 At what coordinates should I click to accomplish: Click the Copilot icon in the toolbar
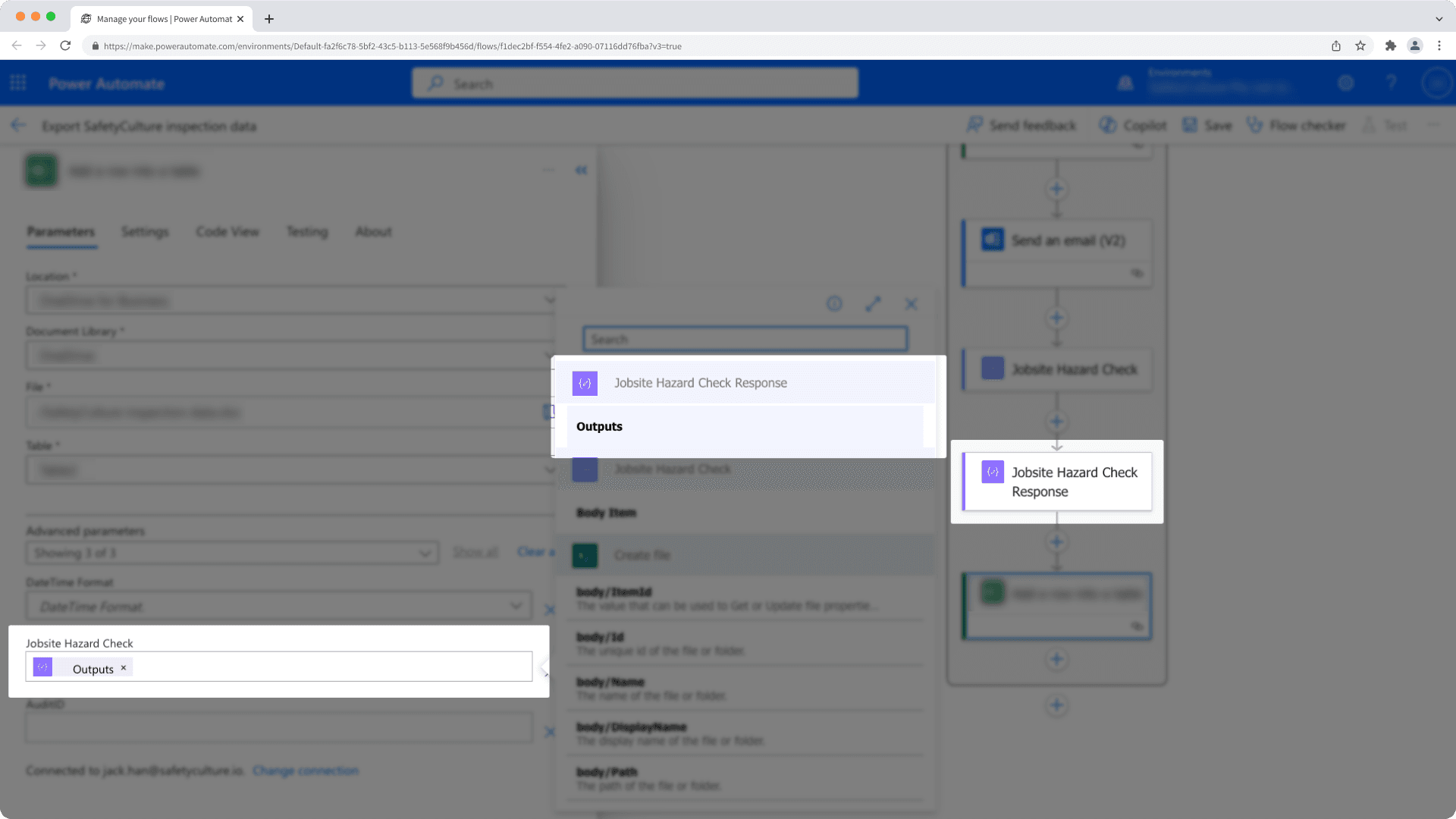tap(1107, 125)
